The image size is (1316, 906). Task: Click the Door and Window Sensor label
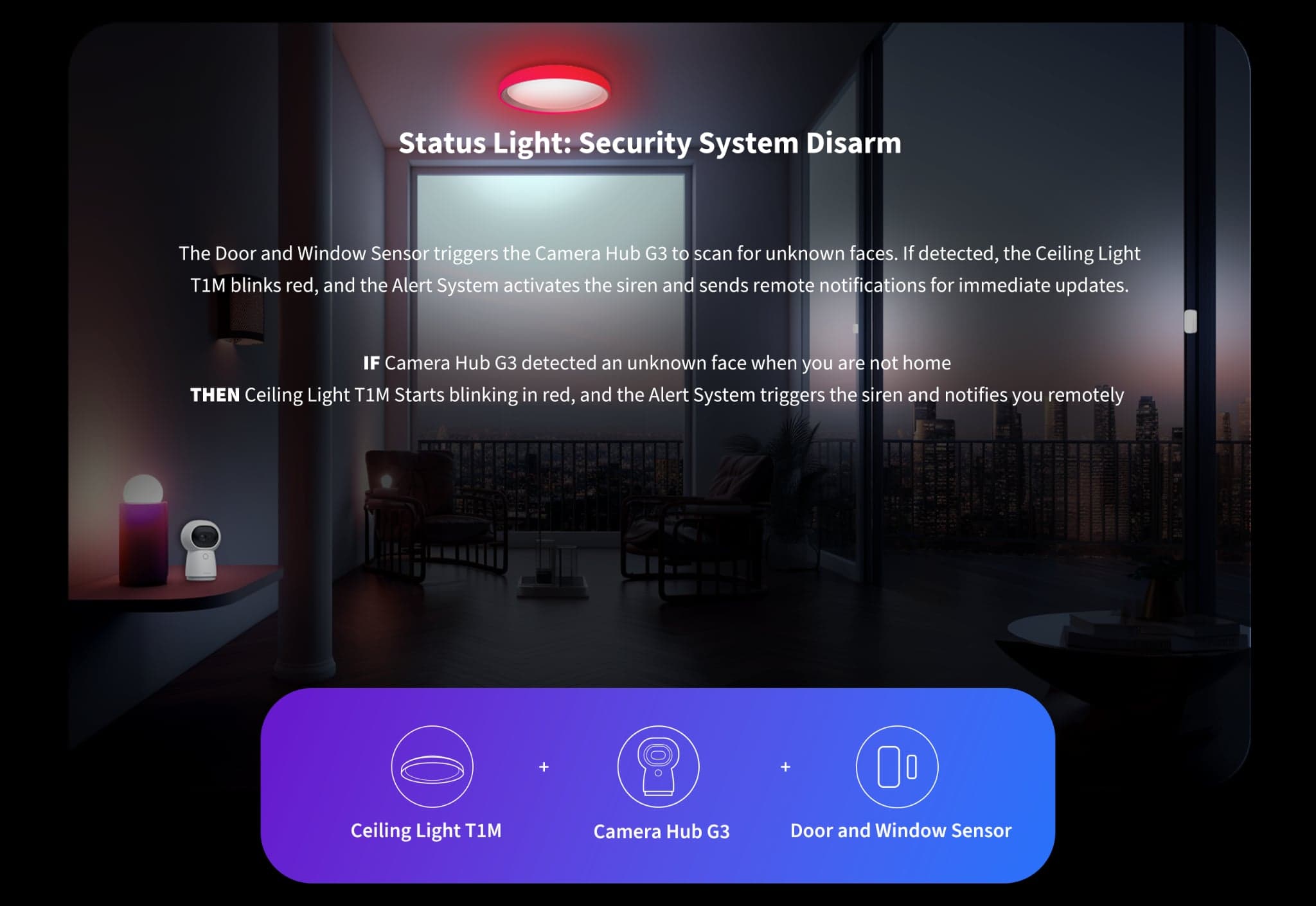point(901,830)
